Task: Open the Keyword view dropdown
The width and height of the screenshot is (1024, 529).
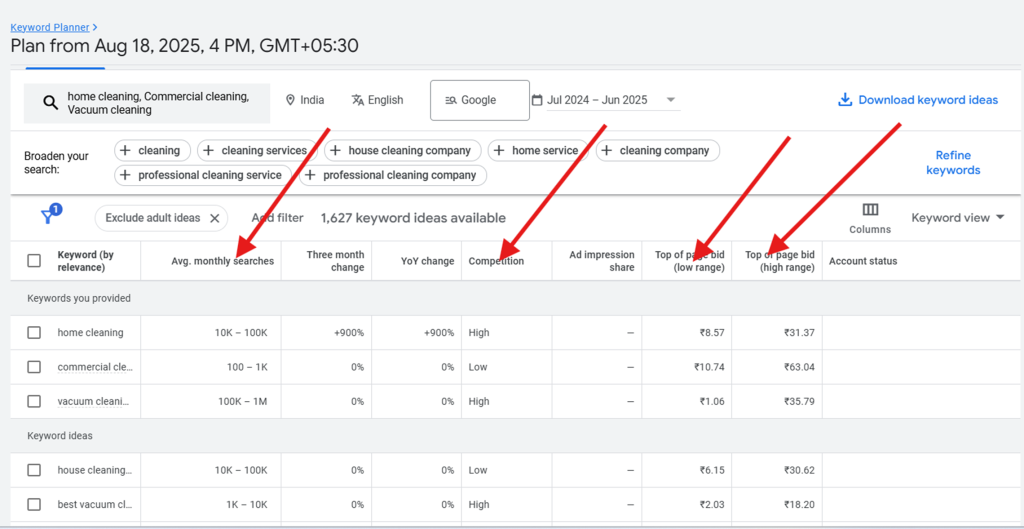Action: click(957, 217)
